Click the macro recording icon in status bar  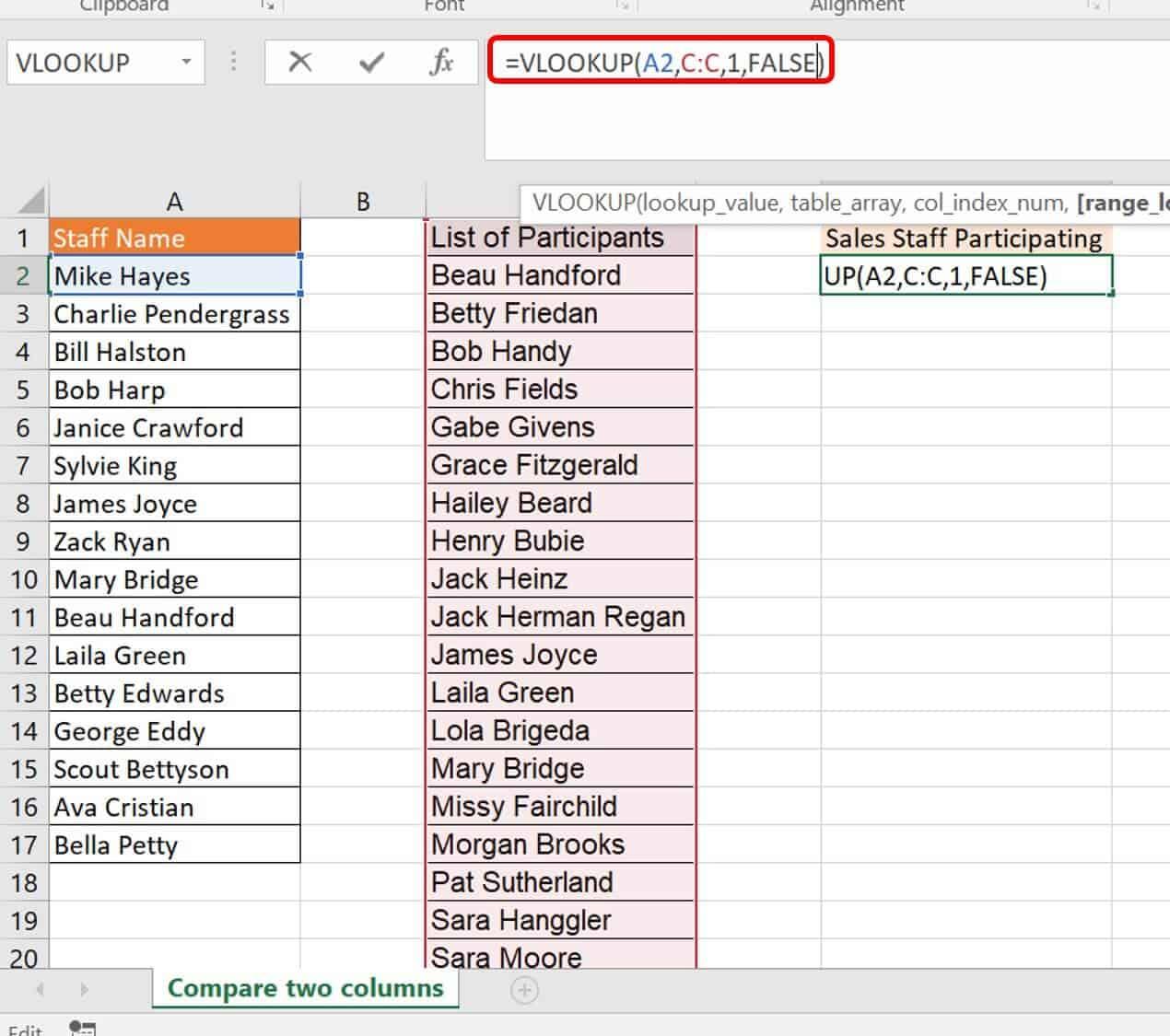[x=83, y=1028]
